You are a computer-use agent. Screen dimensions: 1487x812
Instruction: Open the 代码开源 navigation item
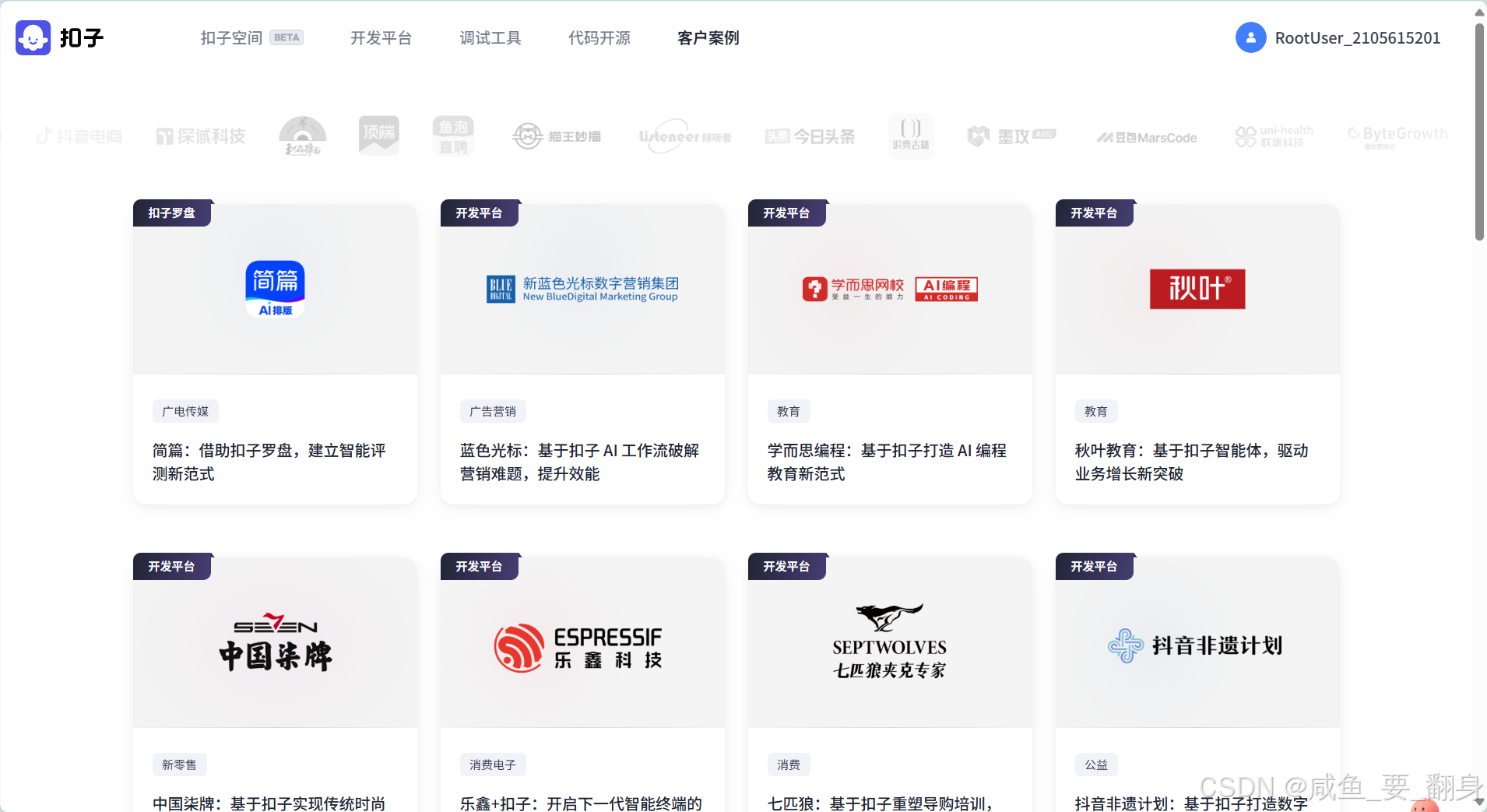pos(599,37)
